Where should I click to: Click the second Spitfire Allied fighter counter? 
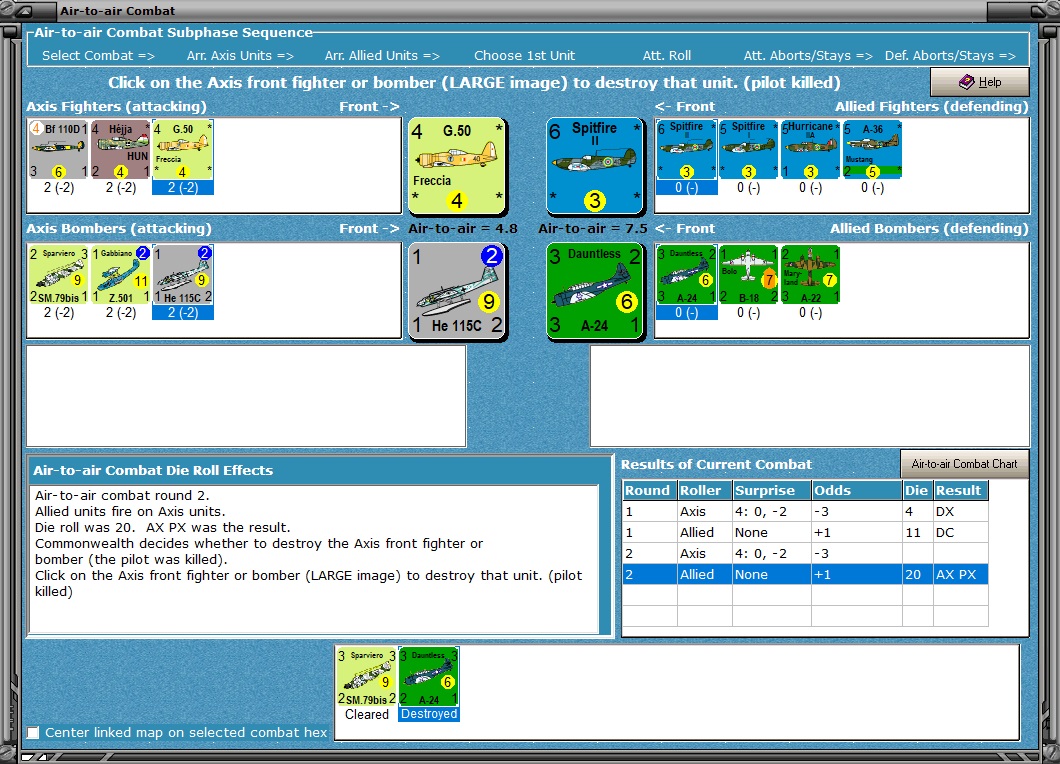pos(748,149)
